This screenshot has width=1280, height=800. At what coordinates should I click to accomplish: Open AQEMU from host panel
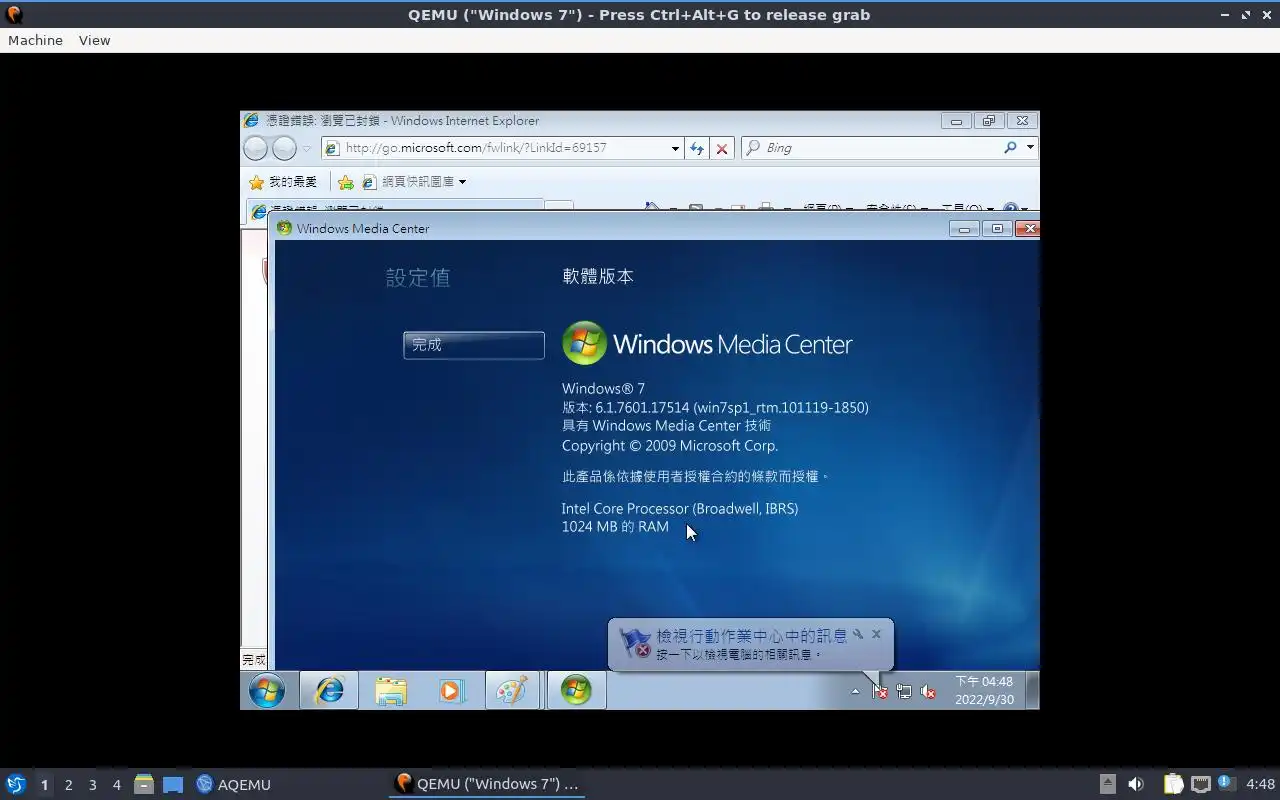[x=233, y=784]
